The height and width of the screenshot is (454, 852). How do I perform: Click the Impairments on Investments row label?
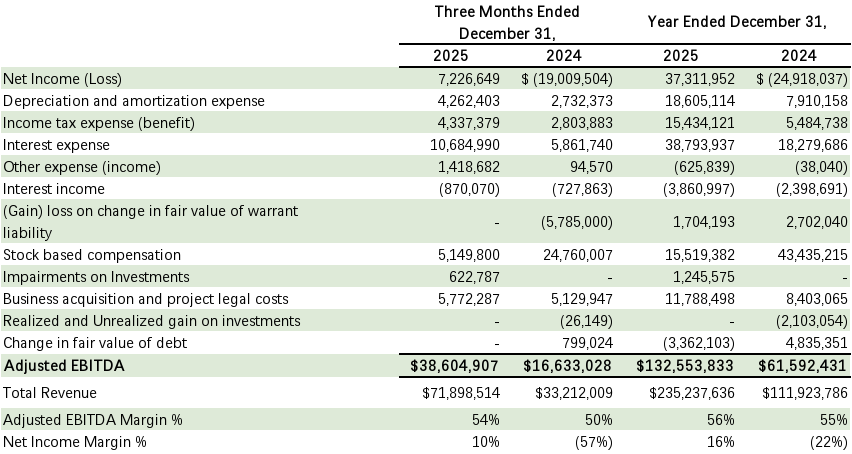(97, 277)
